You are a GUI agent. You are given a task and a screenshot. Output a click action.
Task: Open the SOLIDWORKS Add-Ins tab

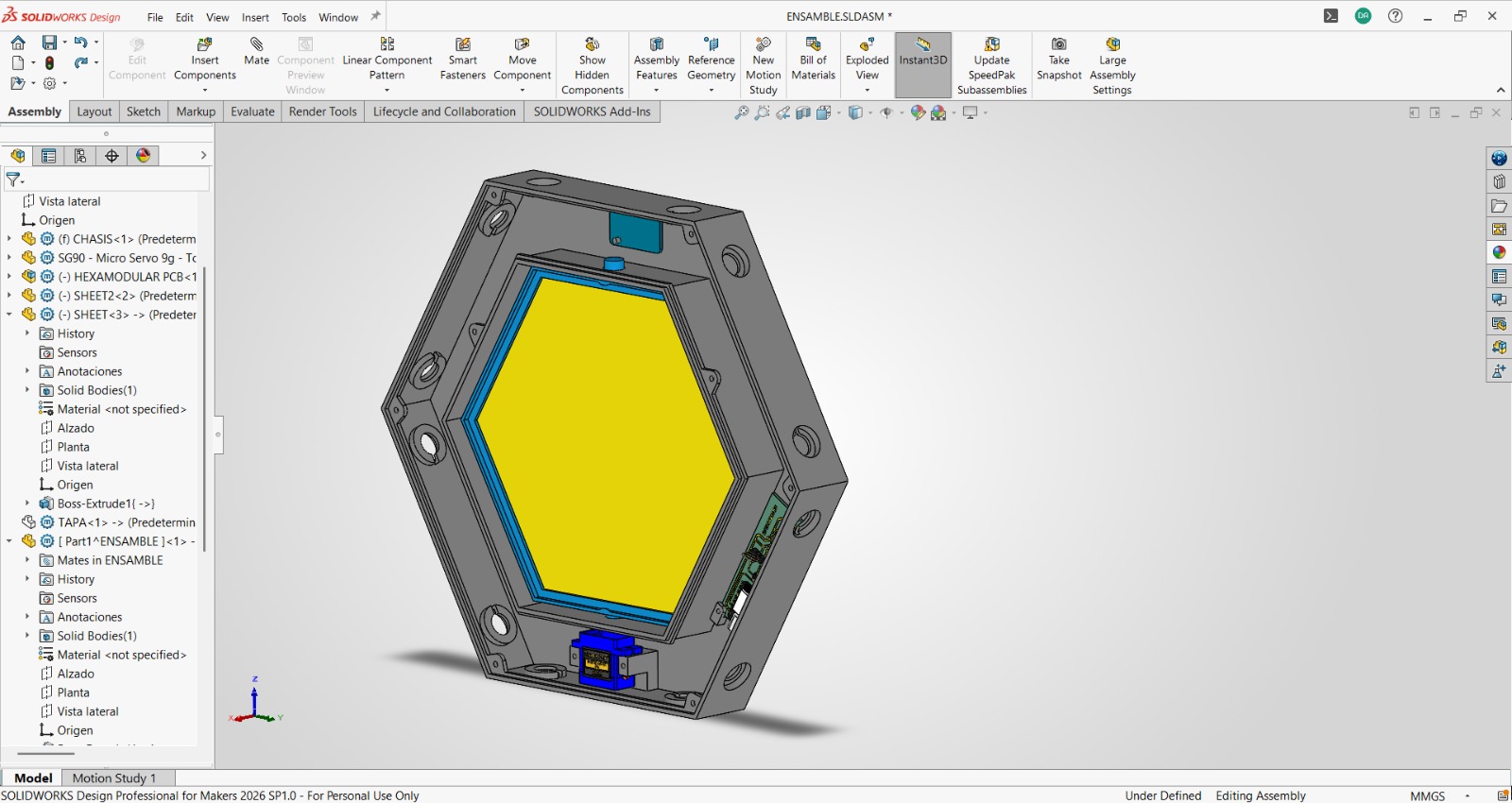click(x=593, y=111)
